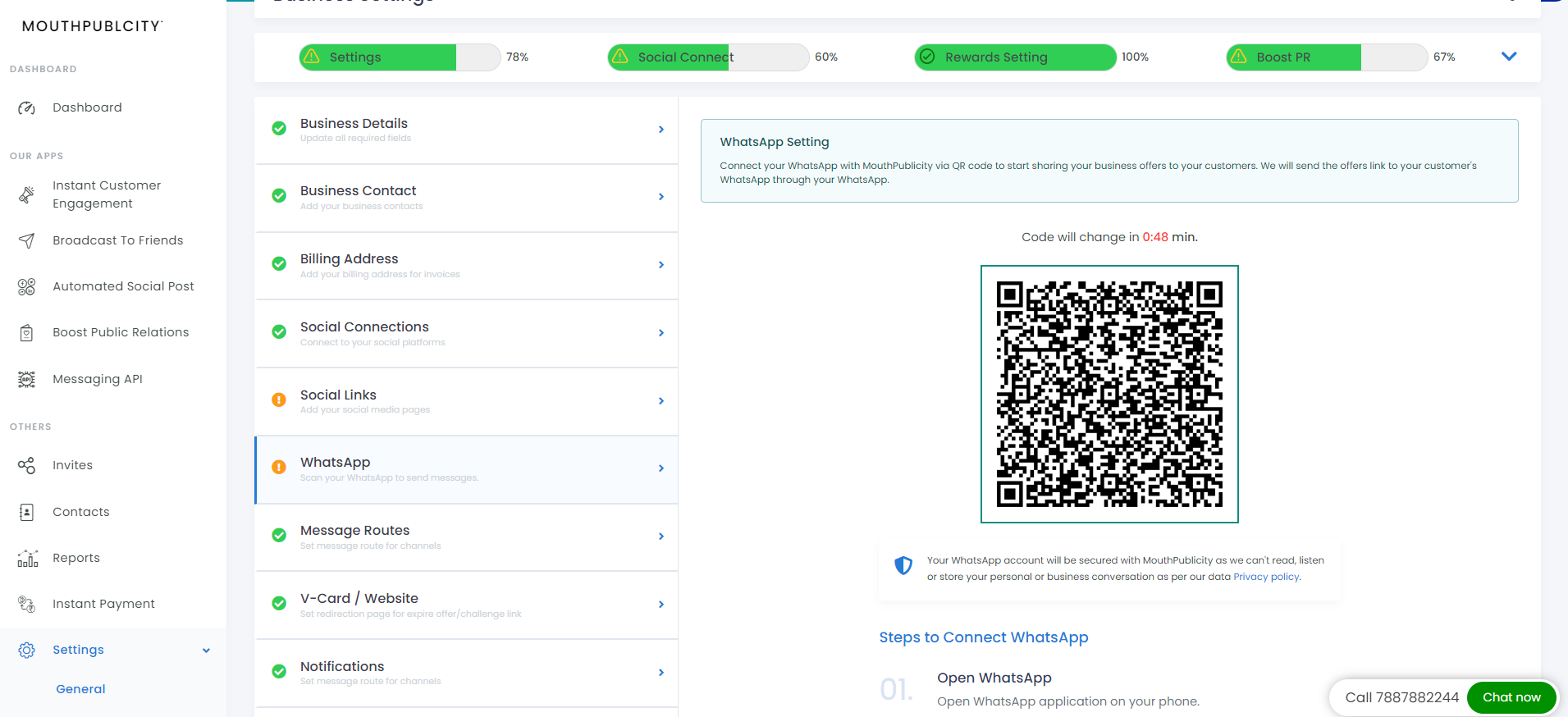Click the blue shield security icon

pos(903,565)
